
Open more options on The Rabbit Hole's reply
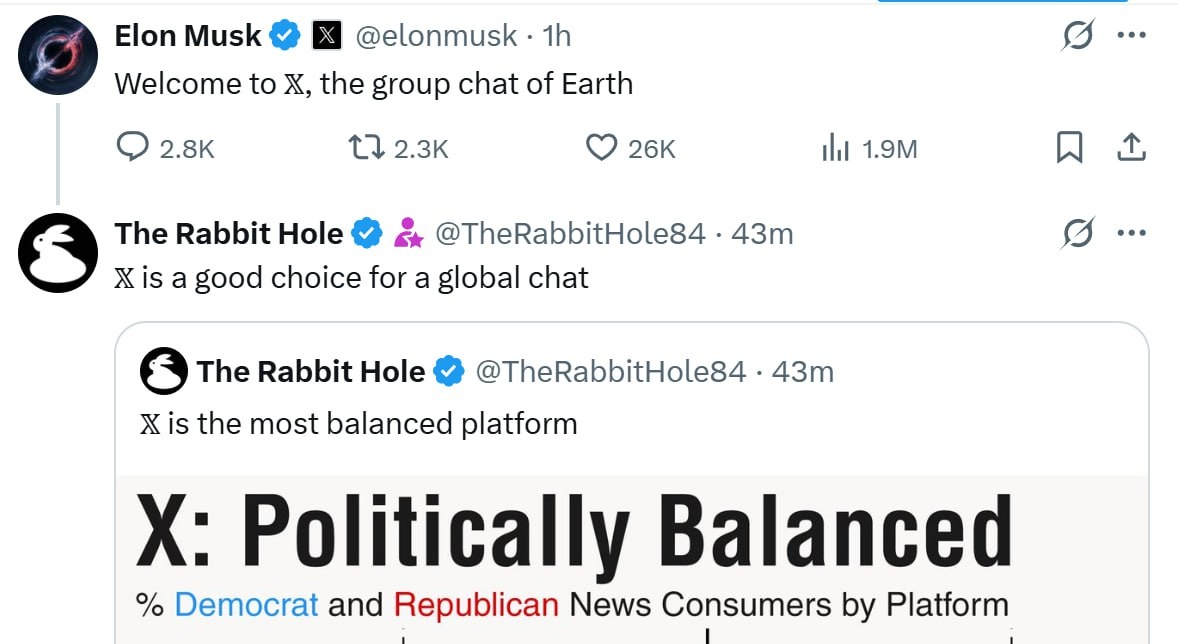pyautogui.click(x=1132, y=232)
